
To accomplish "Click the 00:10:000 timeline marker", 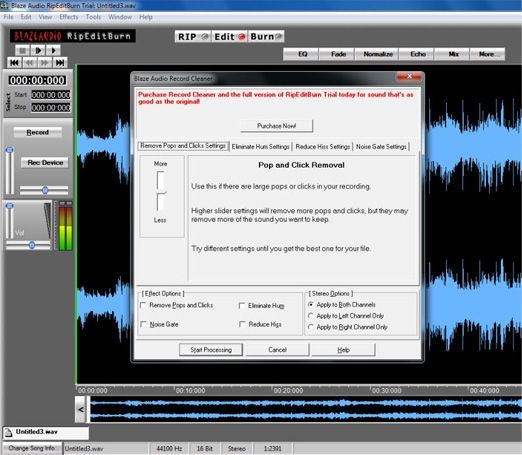I will tap(190, 391).
